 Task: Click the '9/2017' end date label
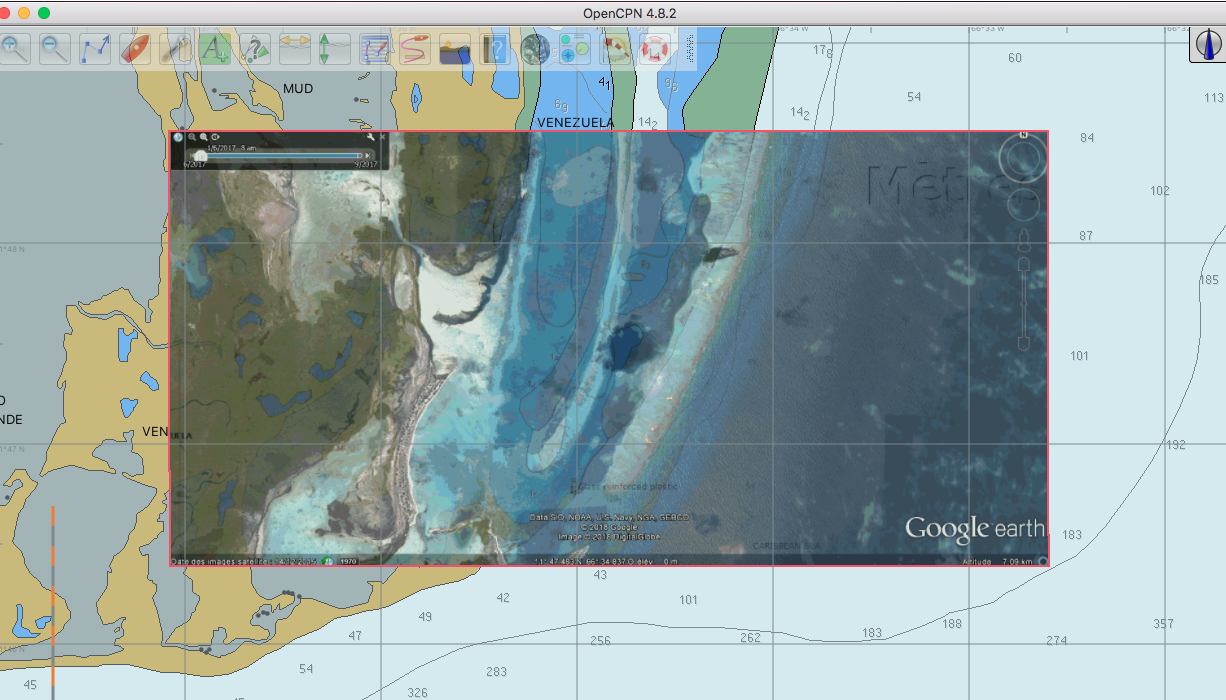pyautogui.click(x=364, y=164)
